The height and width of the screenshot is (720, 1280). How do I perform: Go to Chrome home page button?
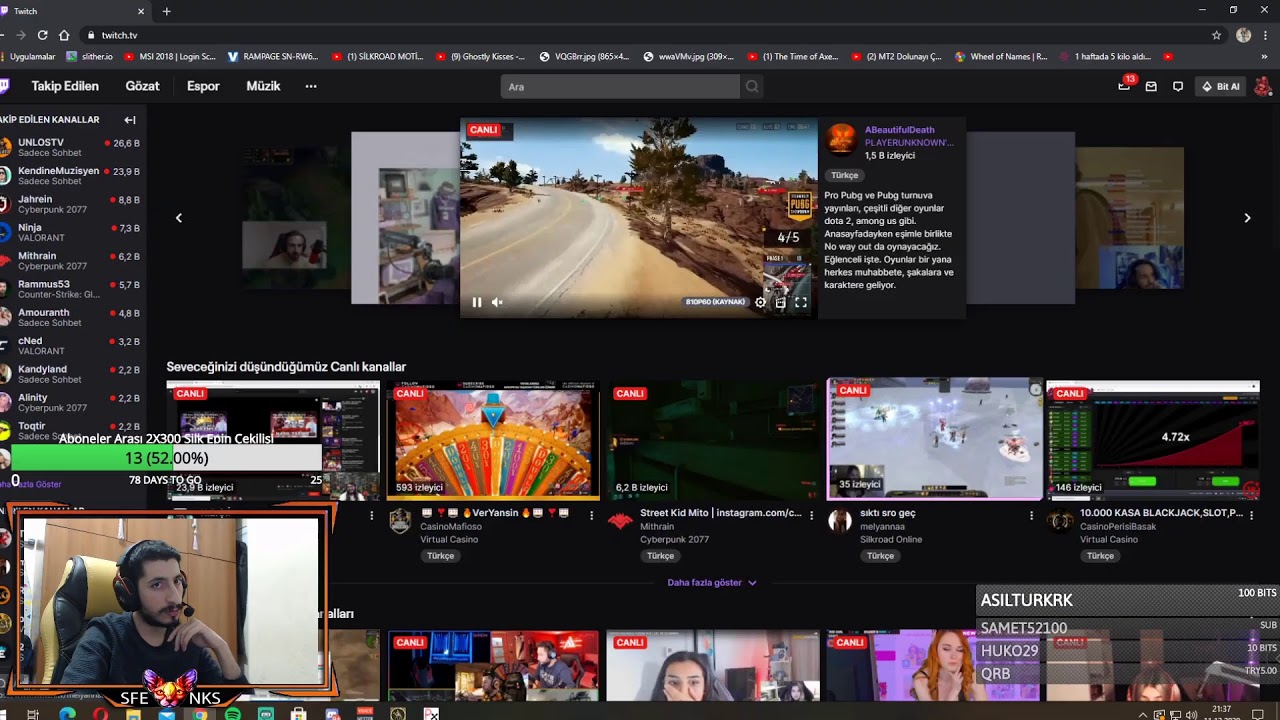click(x=65, y=35)
